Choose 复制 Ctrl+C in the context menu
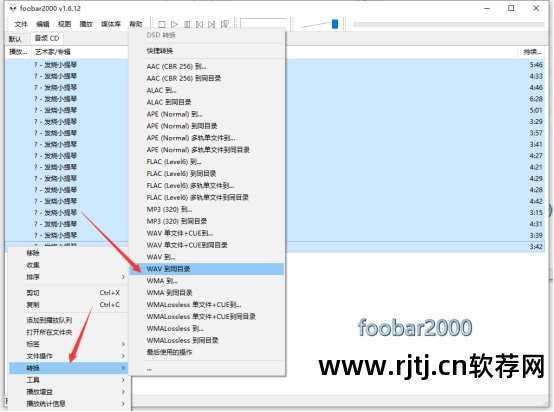The width and height of the screenshot is (554, 412). (68, 305)
